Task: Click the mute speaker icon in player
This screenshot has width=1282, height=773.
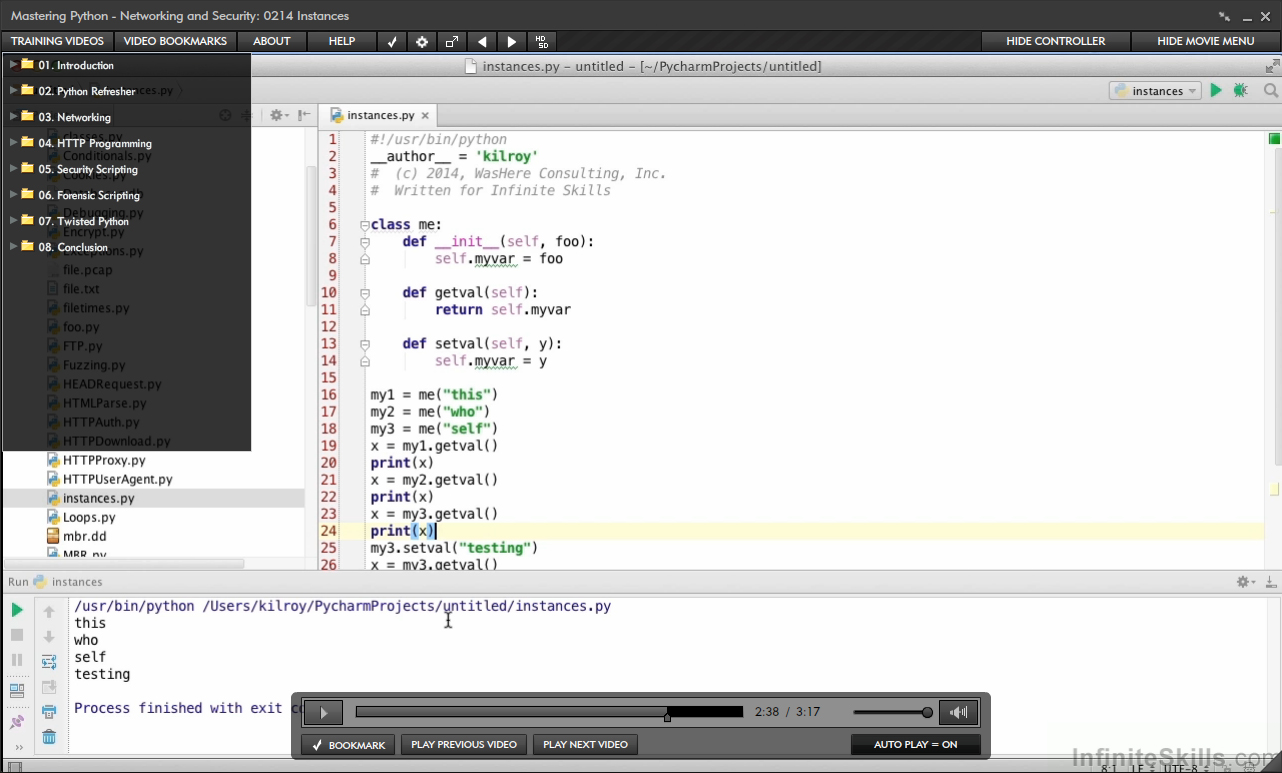Action: pyautogui.click(x=959, y=712)
